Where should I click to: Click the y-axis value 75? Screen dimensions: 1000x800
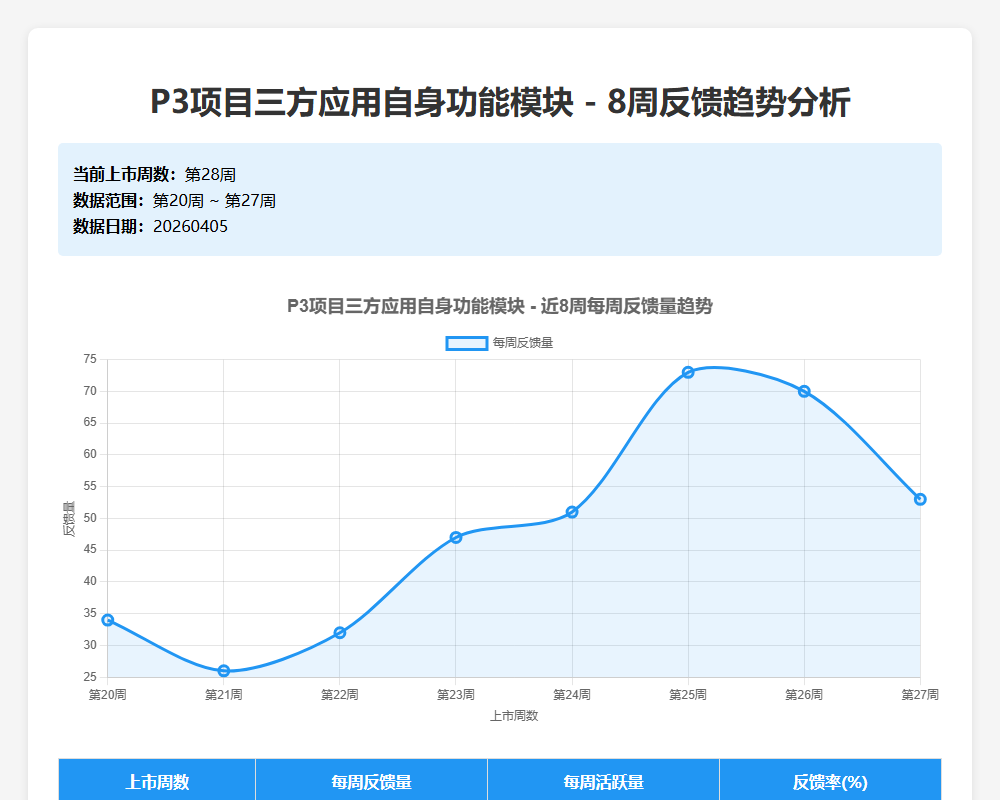tap(90, 359)
